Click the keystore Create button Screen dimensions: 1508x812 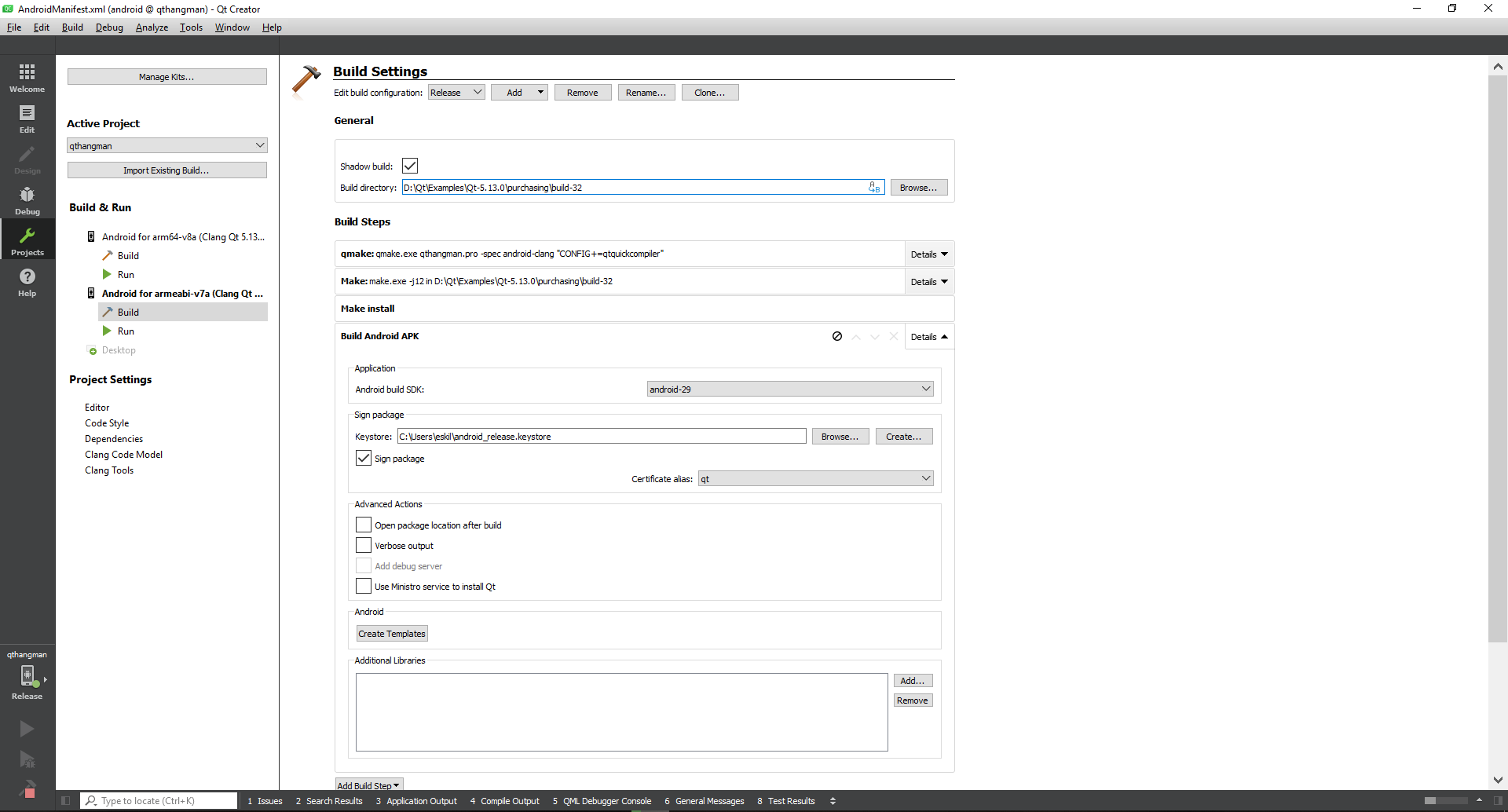(x=904, y=437)
